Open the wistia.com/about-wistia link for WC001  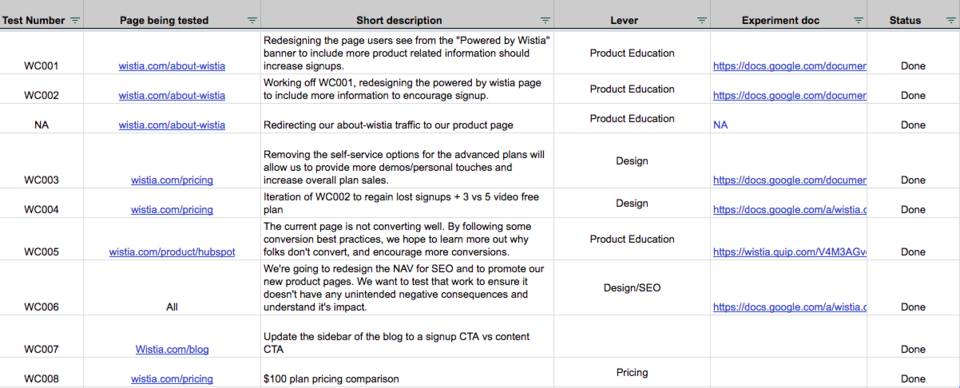pos(172,65)
